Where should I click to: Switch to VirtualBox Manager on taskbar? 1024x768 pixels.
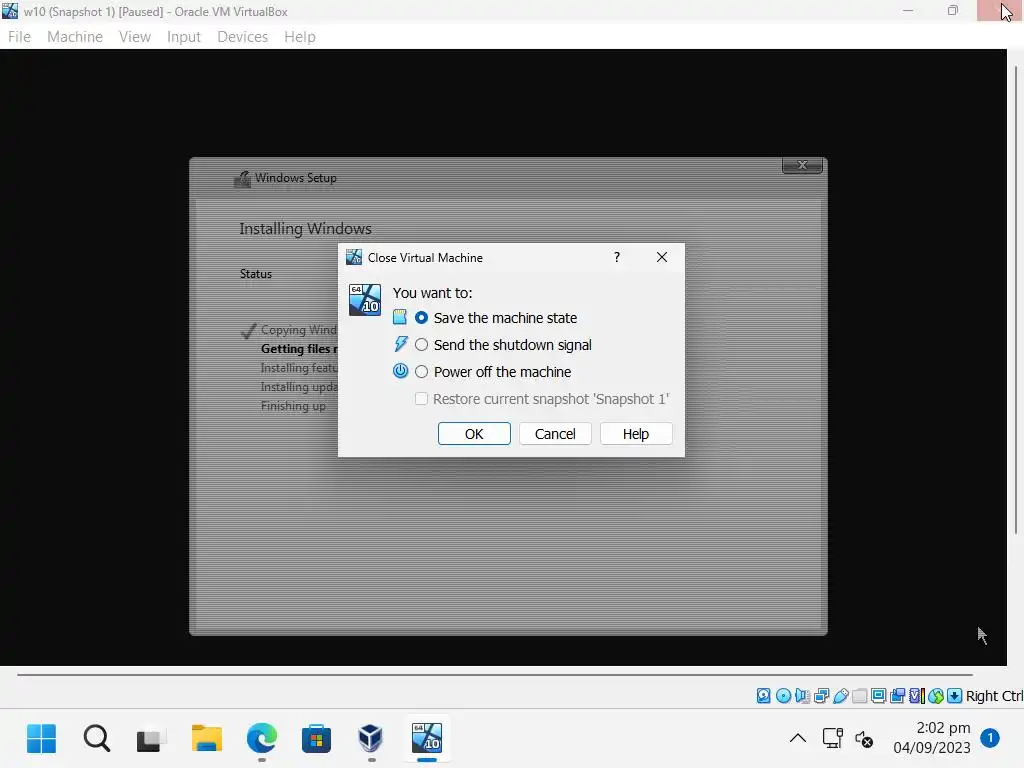click(x=371, y=739)
